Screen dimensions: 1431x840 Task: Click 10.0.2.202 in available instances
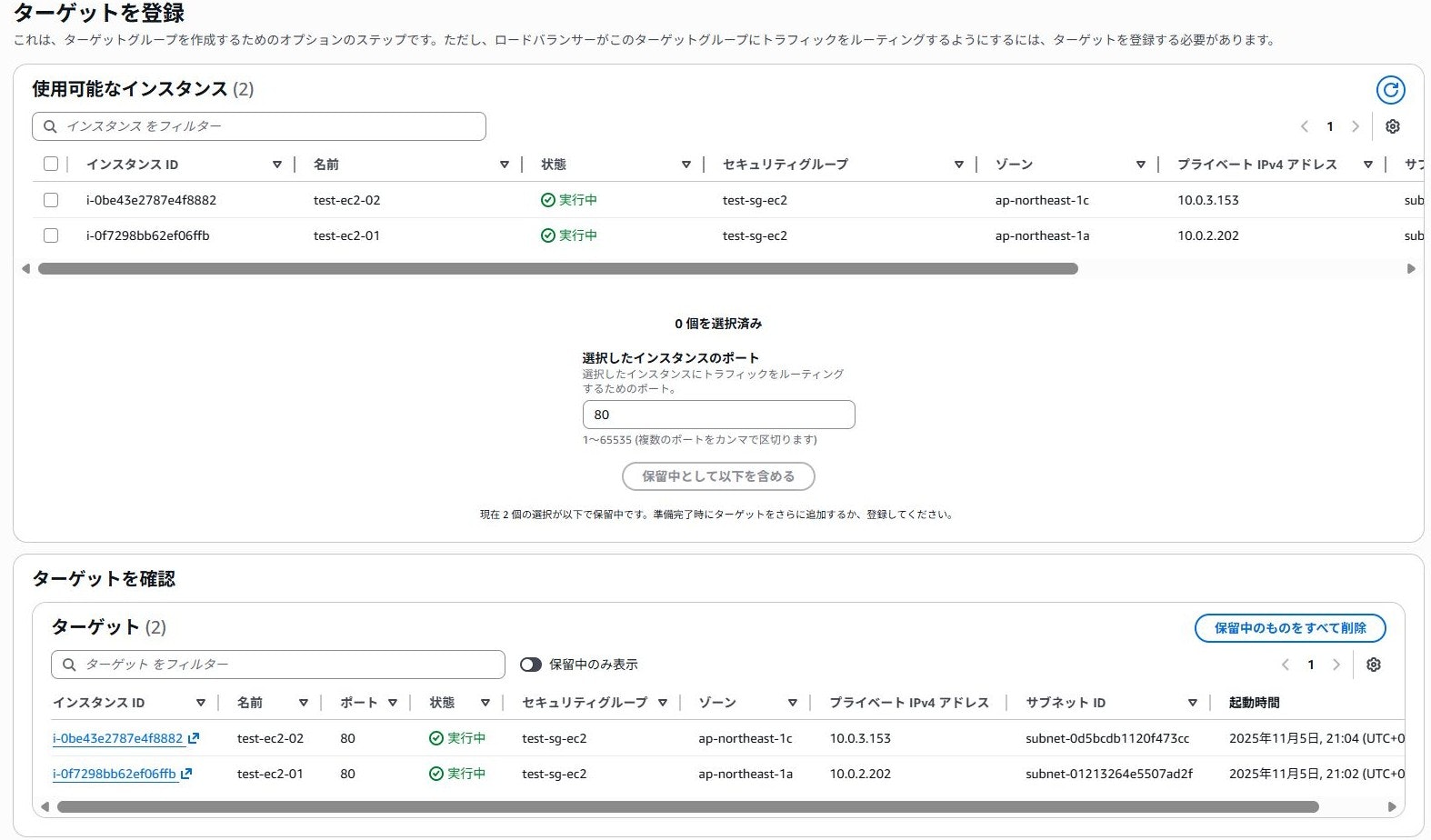pos(1207,235)
